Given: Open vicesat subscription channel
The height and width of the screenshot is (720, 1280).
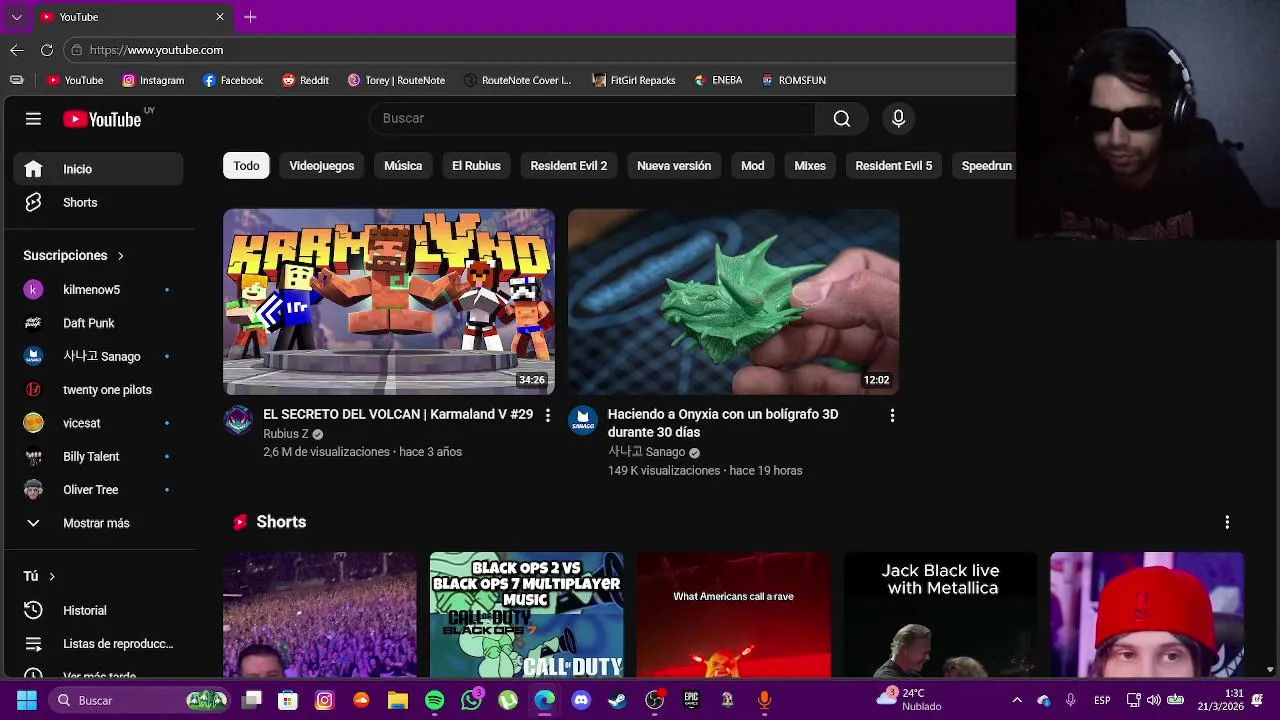Looking at the screenshot, I should 98,423.
